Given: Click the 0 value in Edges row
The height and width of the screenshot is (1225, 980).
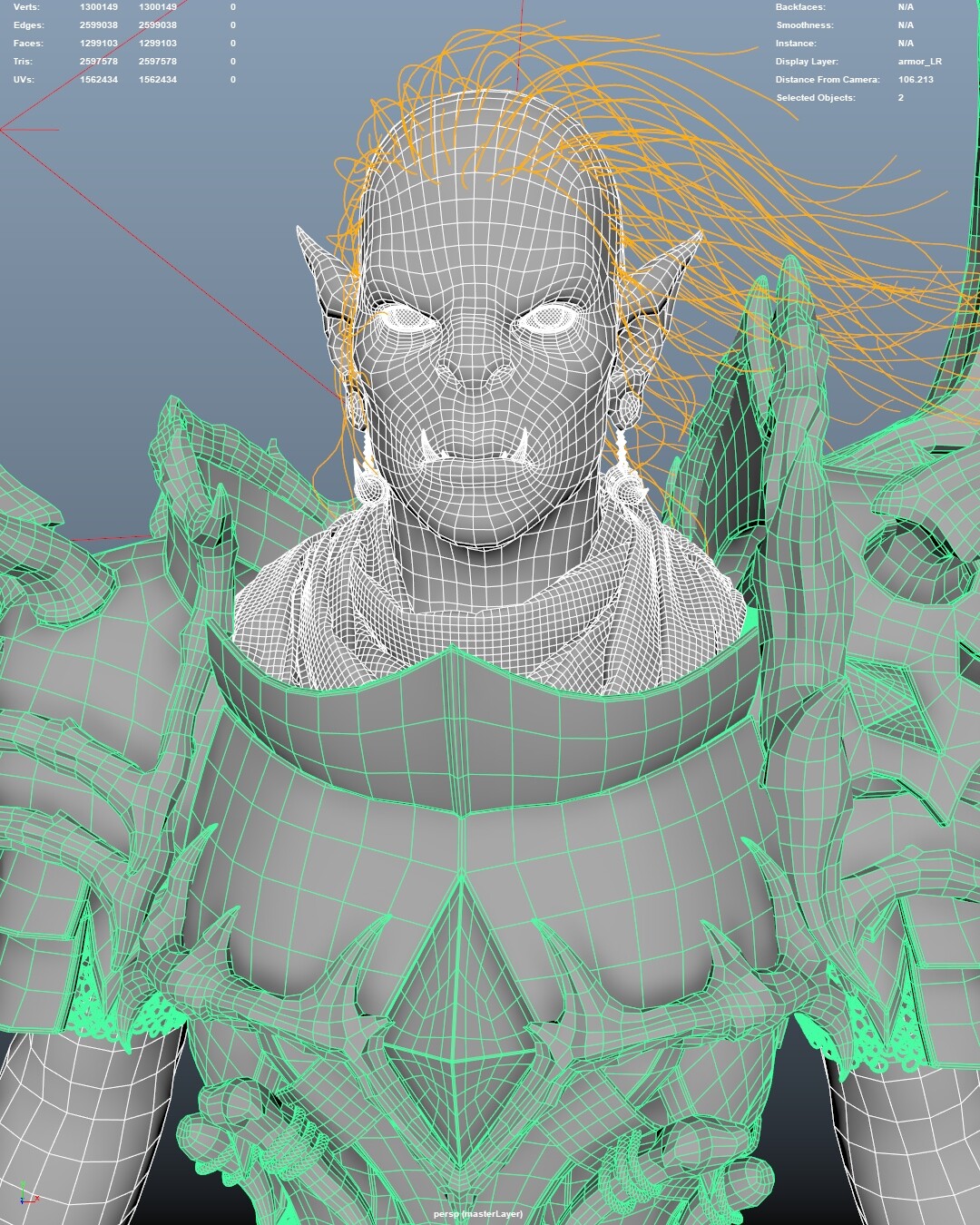Looking at the screenshot, I should 233,24.
